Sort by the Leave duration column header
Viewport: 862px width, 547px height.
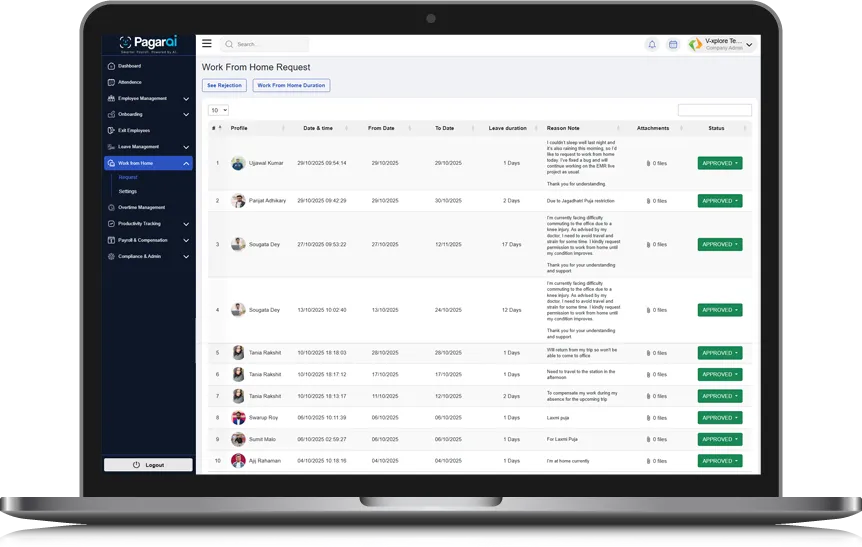click(x=508, y=128)
